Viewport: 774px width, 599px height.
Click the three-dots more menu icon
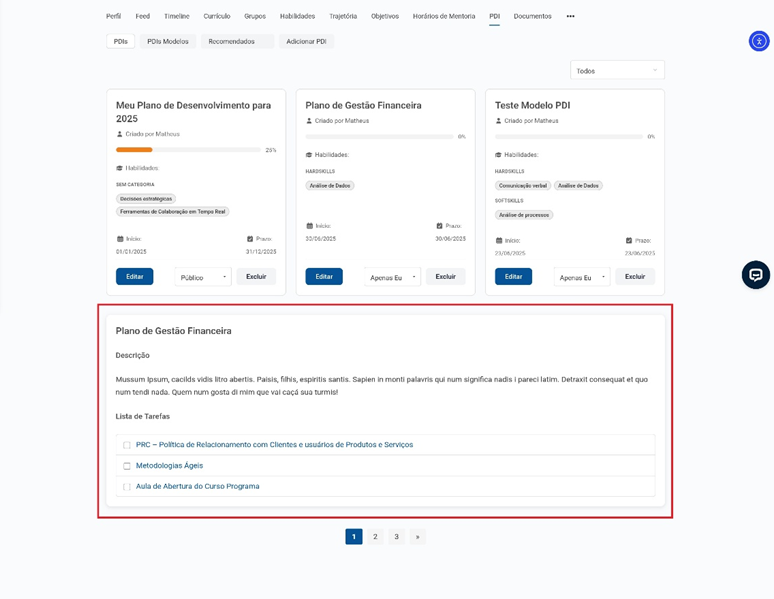click(x=570, y=16)
